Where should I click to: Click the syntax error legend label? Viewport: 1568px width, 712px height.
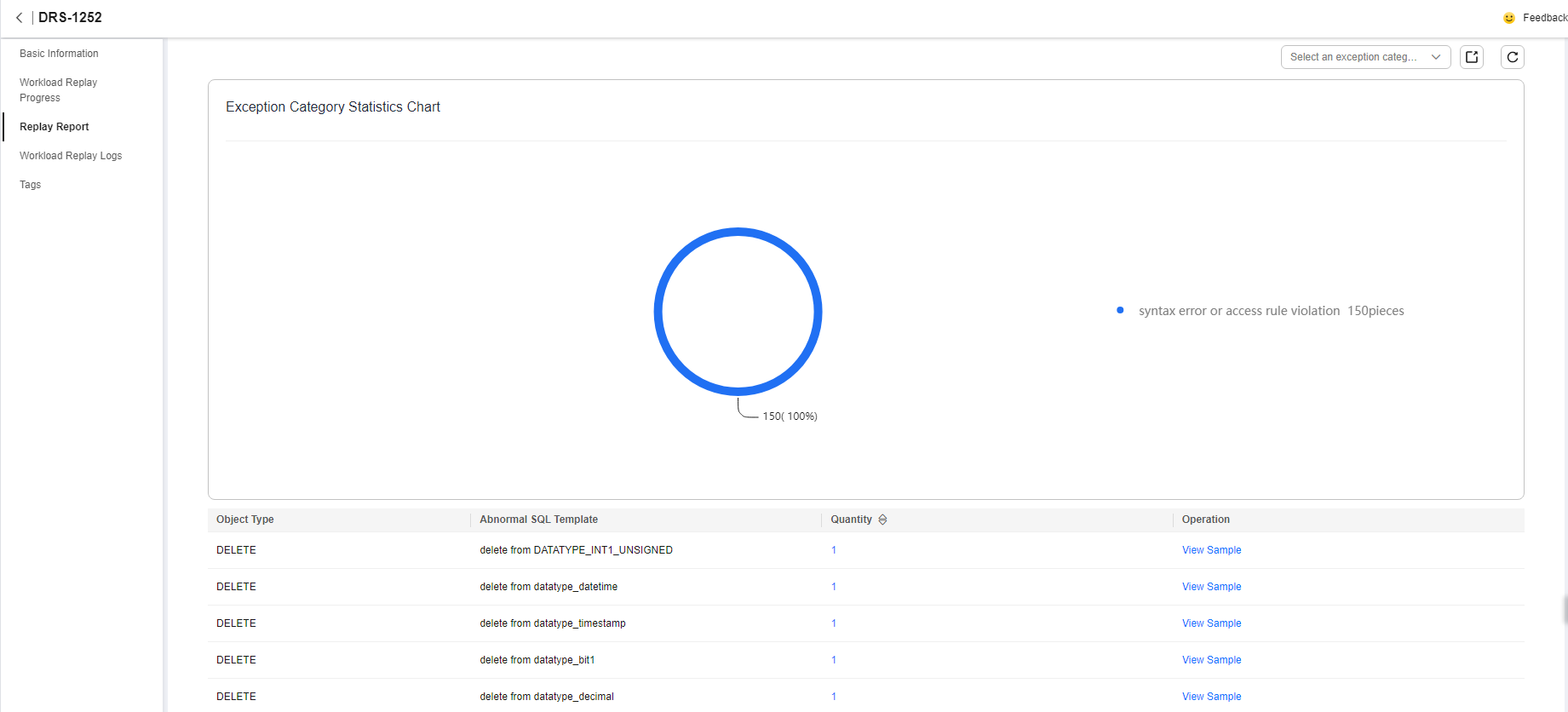click(x=1239, y=311)
